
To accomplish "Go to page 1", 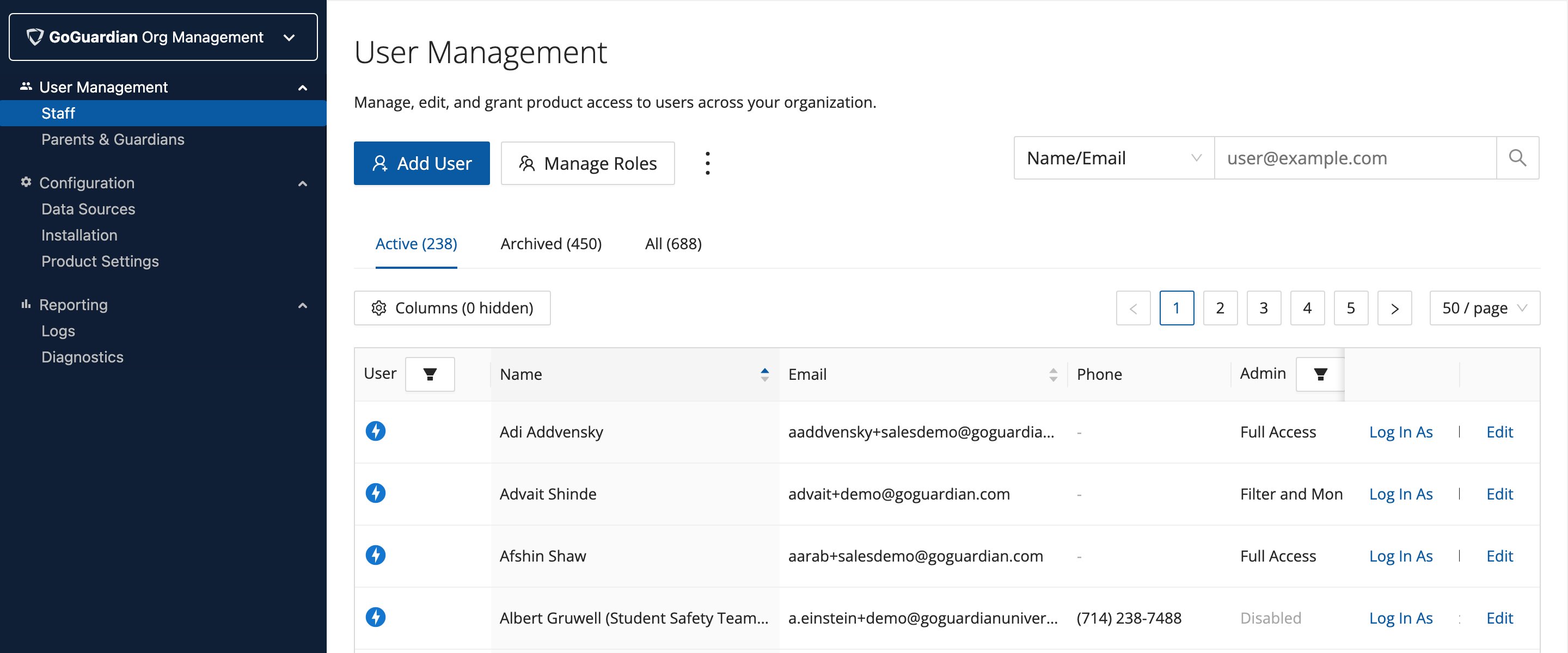I will (x=1177, y=308).
